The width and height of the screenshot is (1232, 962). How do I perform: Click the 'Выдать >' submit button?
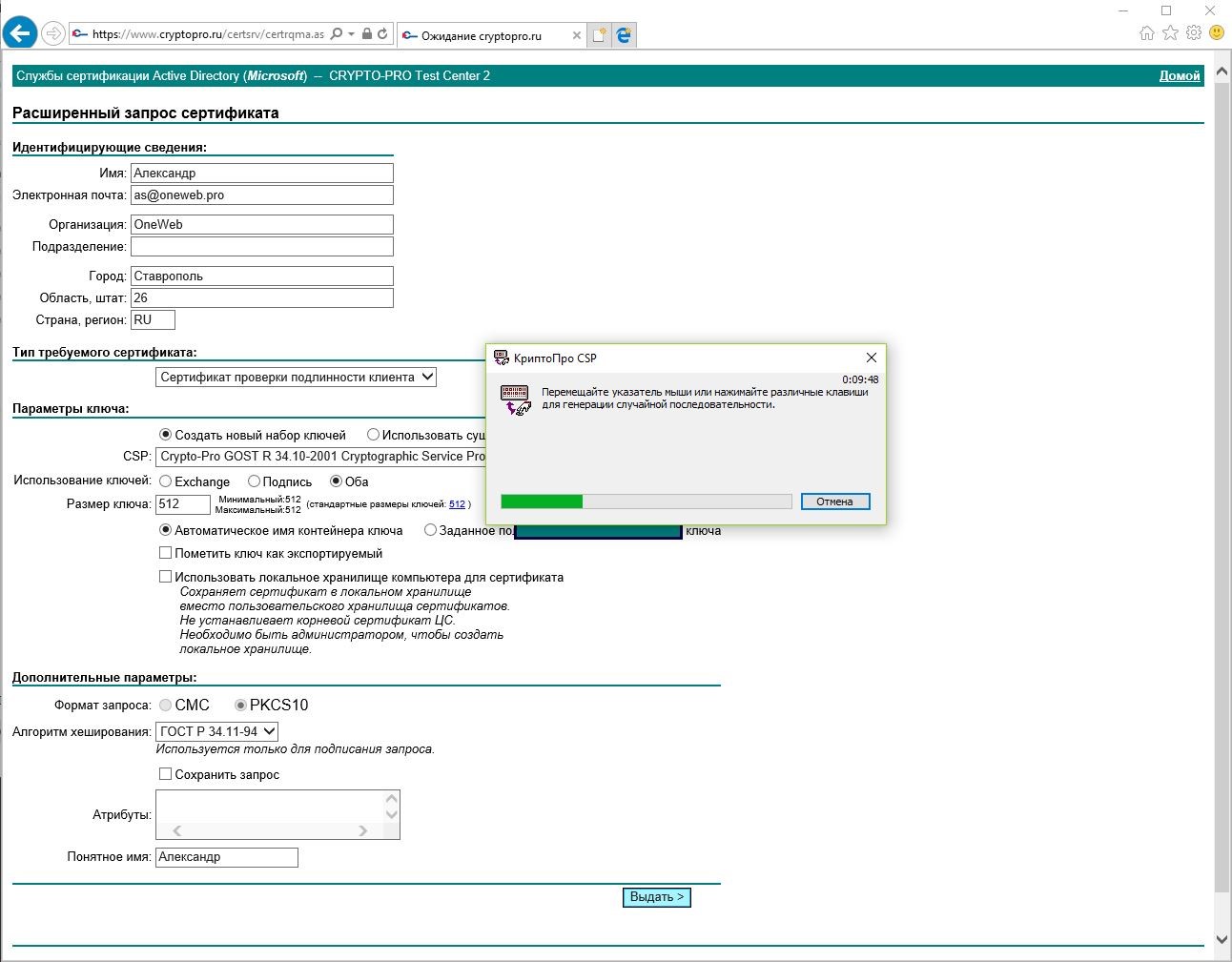tap(657, 897)
